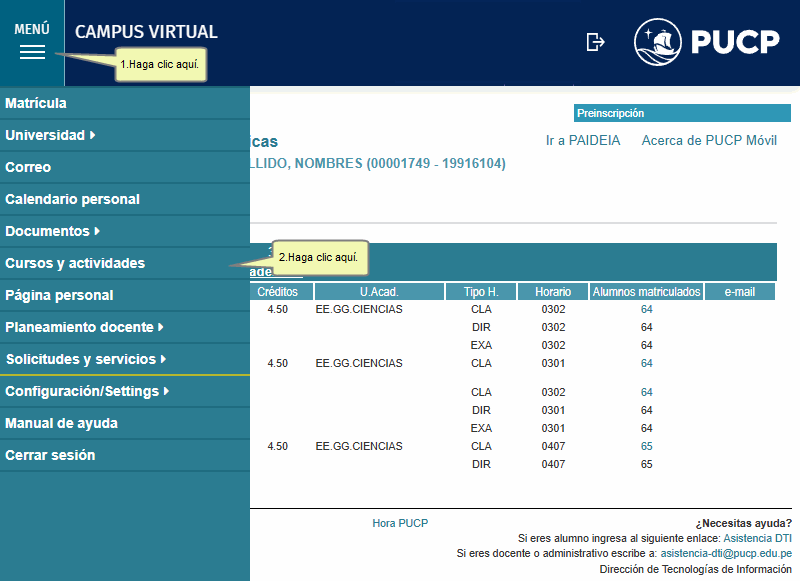Open Acerca de PUCP Móvil link
This screenshot has width=800, height=581.
pyautogui.click(x=709, y=141)
